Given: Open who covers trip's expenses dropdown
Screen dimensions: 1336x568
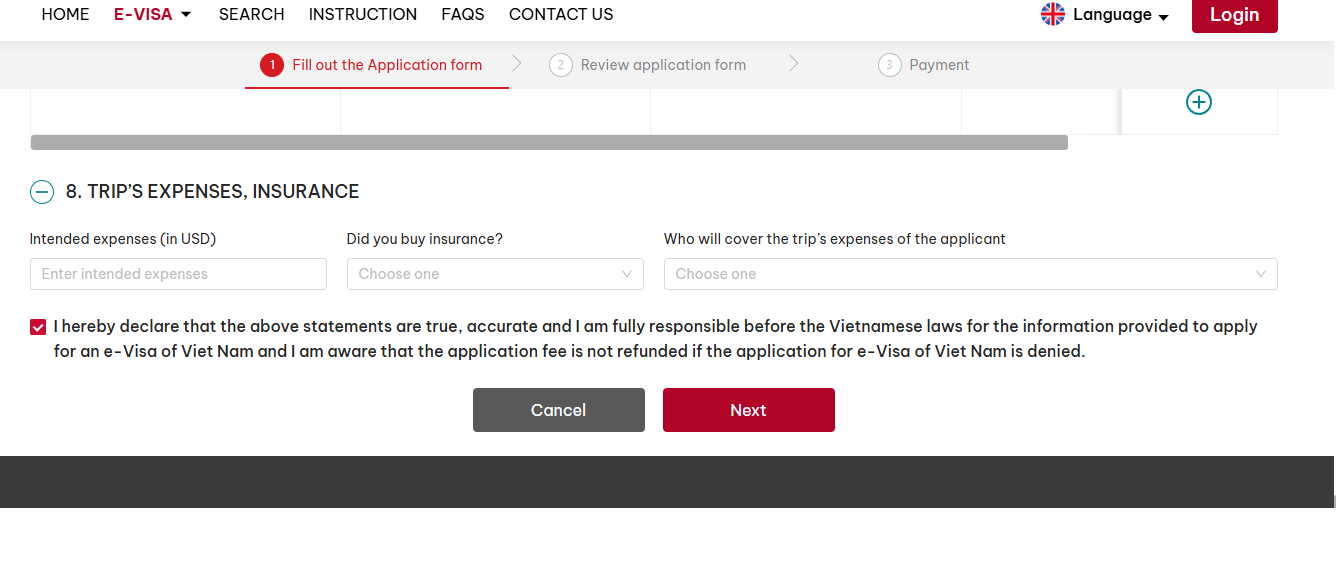Looking at the screenshot, I should [x=970, y=274].
